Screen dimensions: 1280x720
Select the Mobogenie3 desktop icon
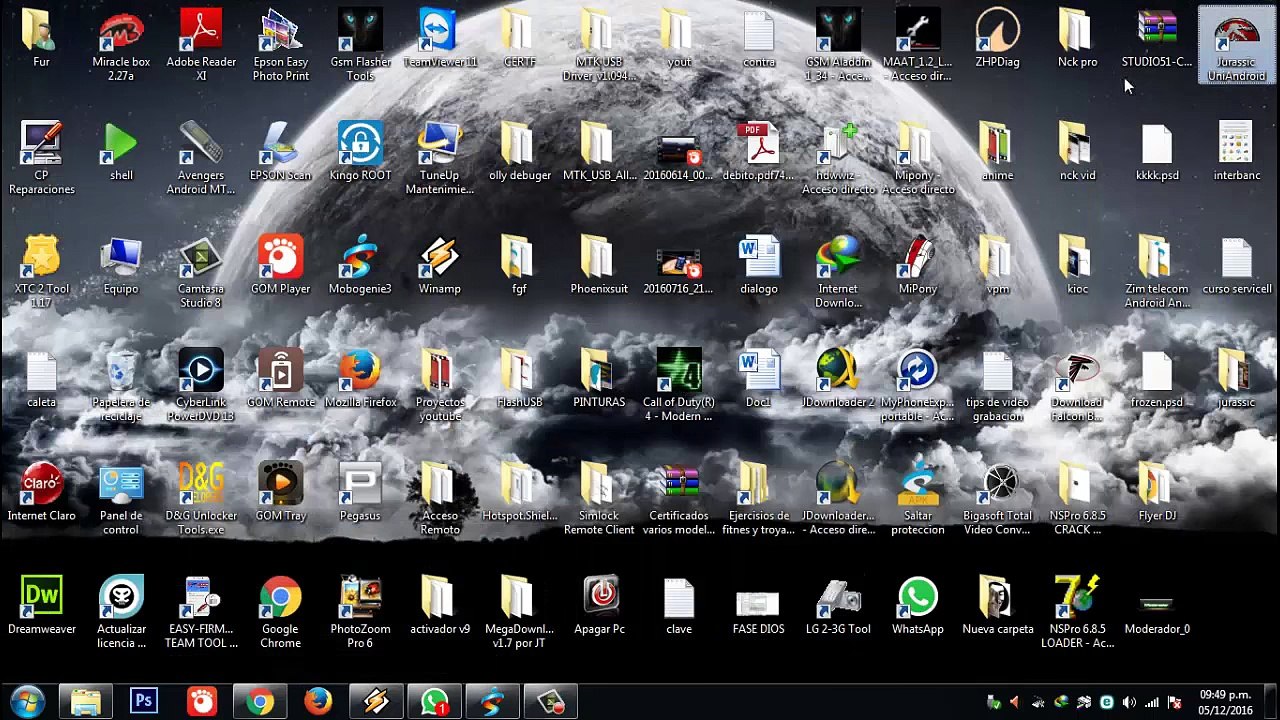(x=360, y=265)
